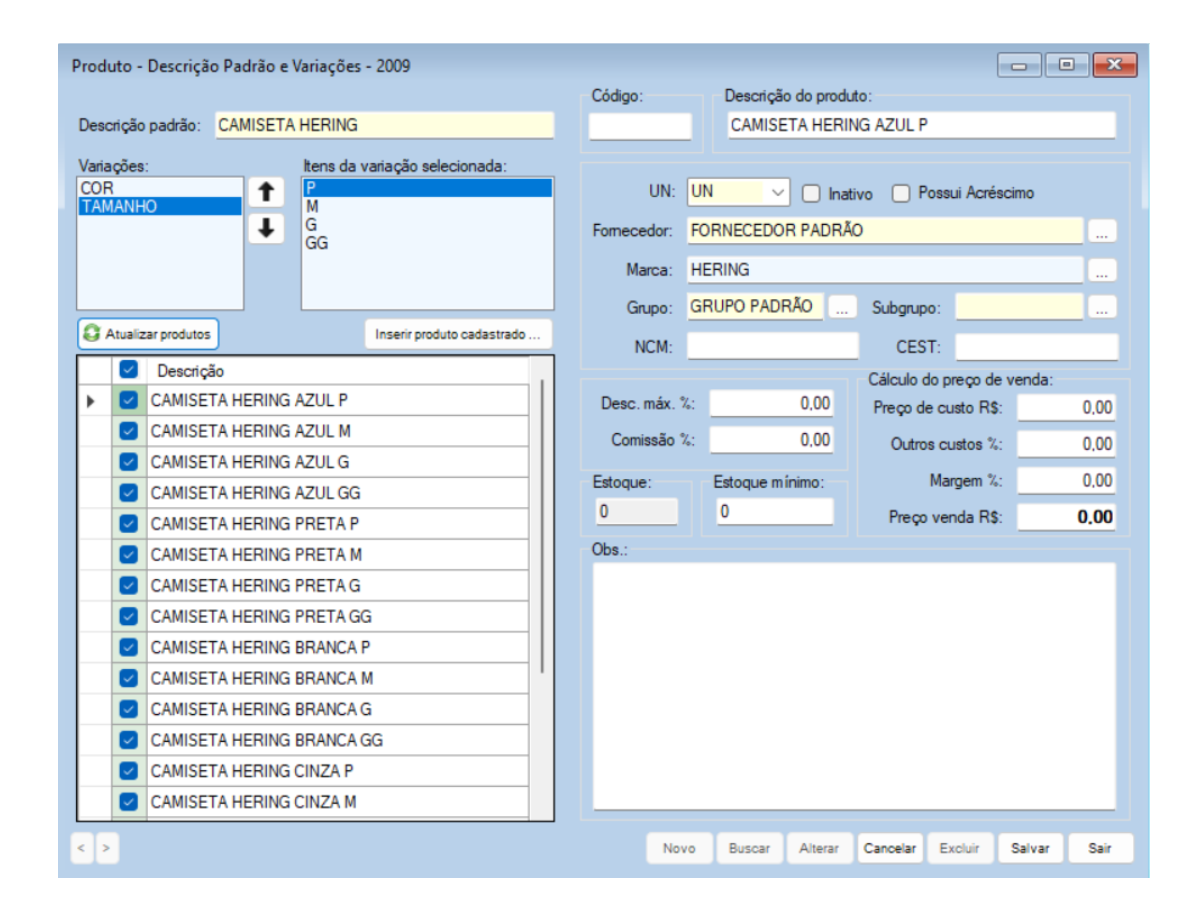Click the product list vertical scrollbar
The height and width of the screenshot is (923, 1200).
(x=542, y=525)
